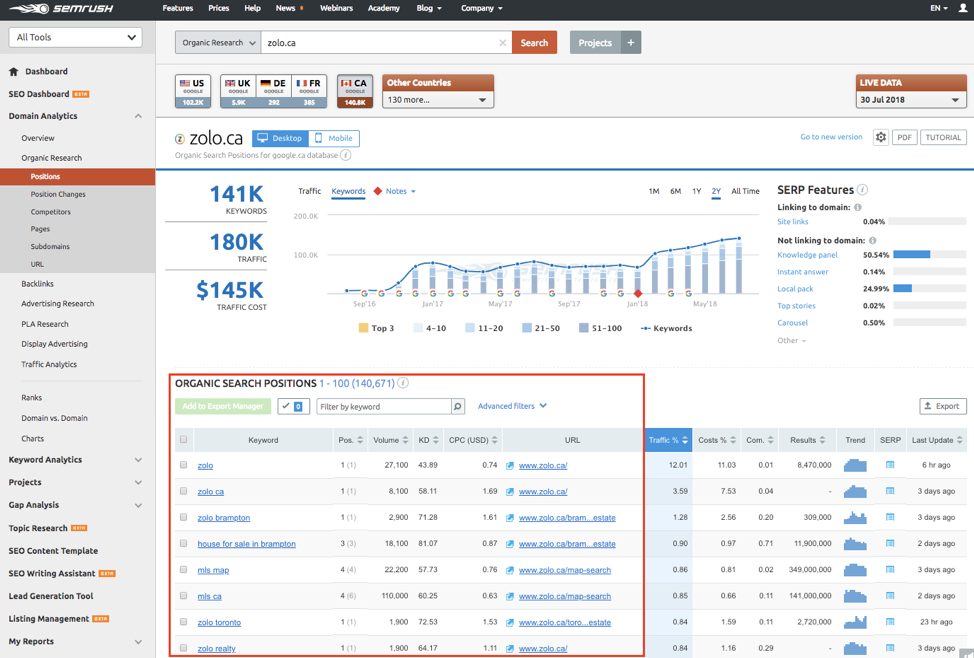Screen dimensions: 974x658
Task: Open trend chart for house for sale in brampton
Action: pos(855,543)
